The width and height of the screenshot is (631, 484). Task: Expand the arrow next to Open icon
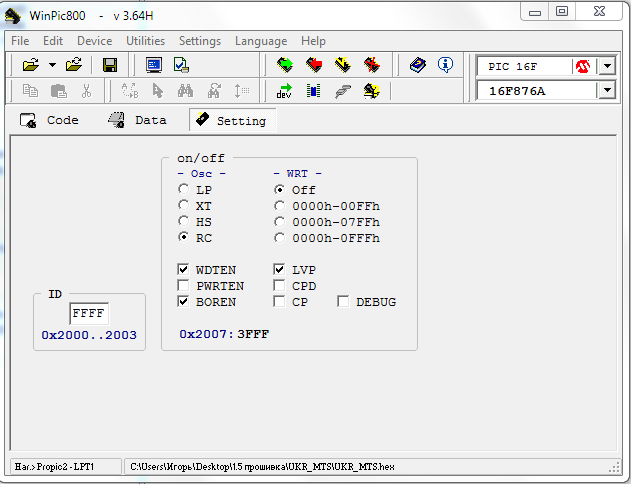click(51, 65)
